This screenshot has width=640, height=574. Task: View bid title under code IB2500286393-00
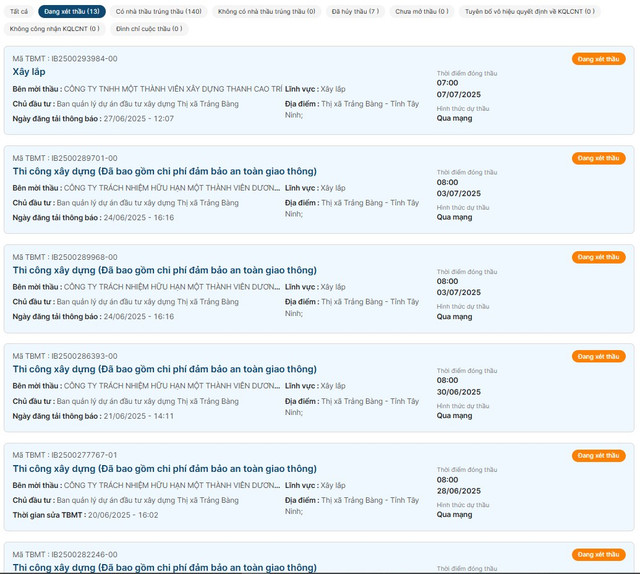(164, 369)
